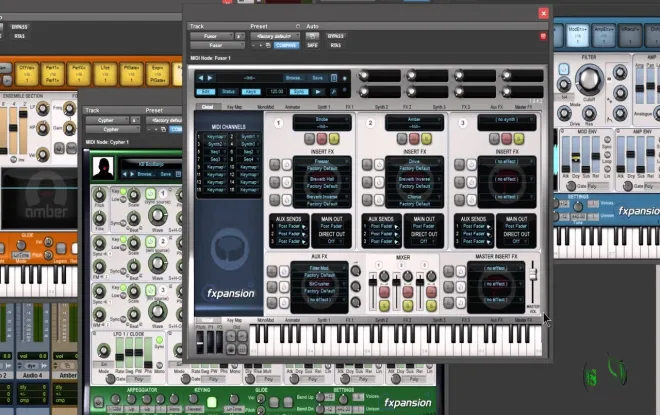Adjust mixer channel 1 fader
660x415 pixels.
[x=373, y=282]
